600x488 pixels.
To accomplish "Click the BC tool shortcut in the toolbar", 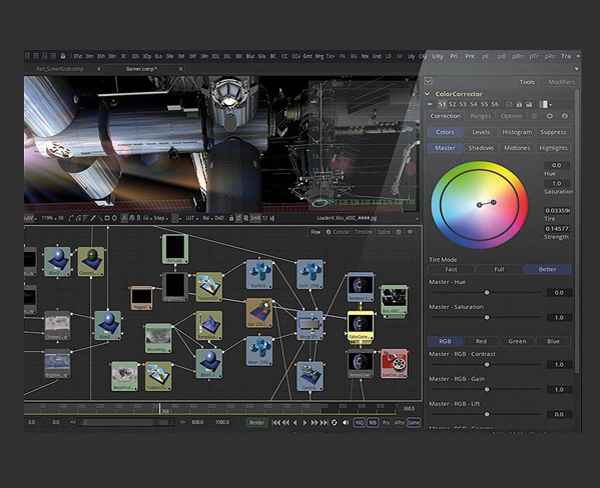I will 273,56.
